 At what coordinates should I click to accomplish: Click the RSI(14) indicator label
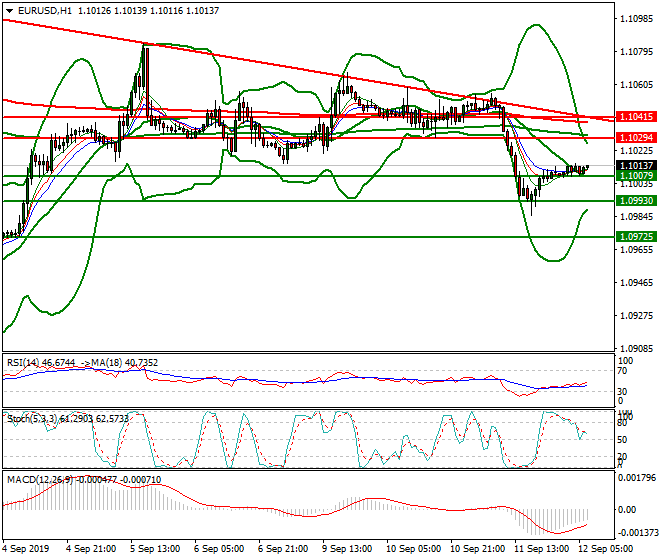pos(25,362)
